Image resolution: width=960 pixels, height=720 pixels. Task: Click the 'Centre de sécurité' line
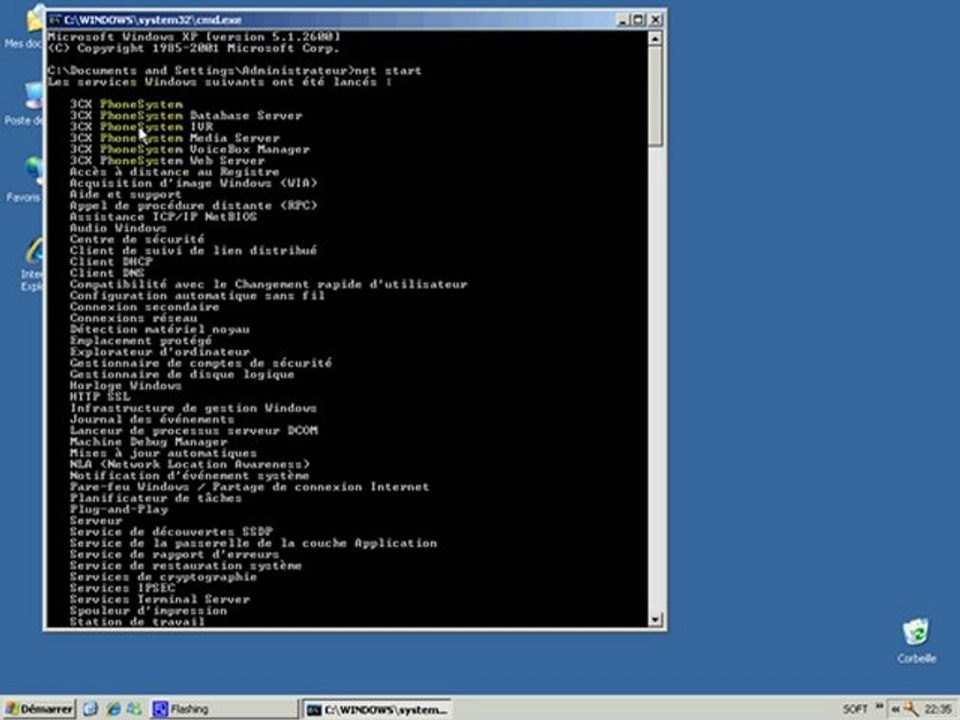137,239
